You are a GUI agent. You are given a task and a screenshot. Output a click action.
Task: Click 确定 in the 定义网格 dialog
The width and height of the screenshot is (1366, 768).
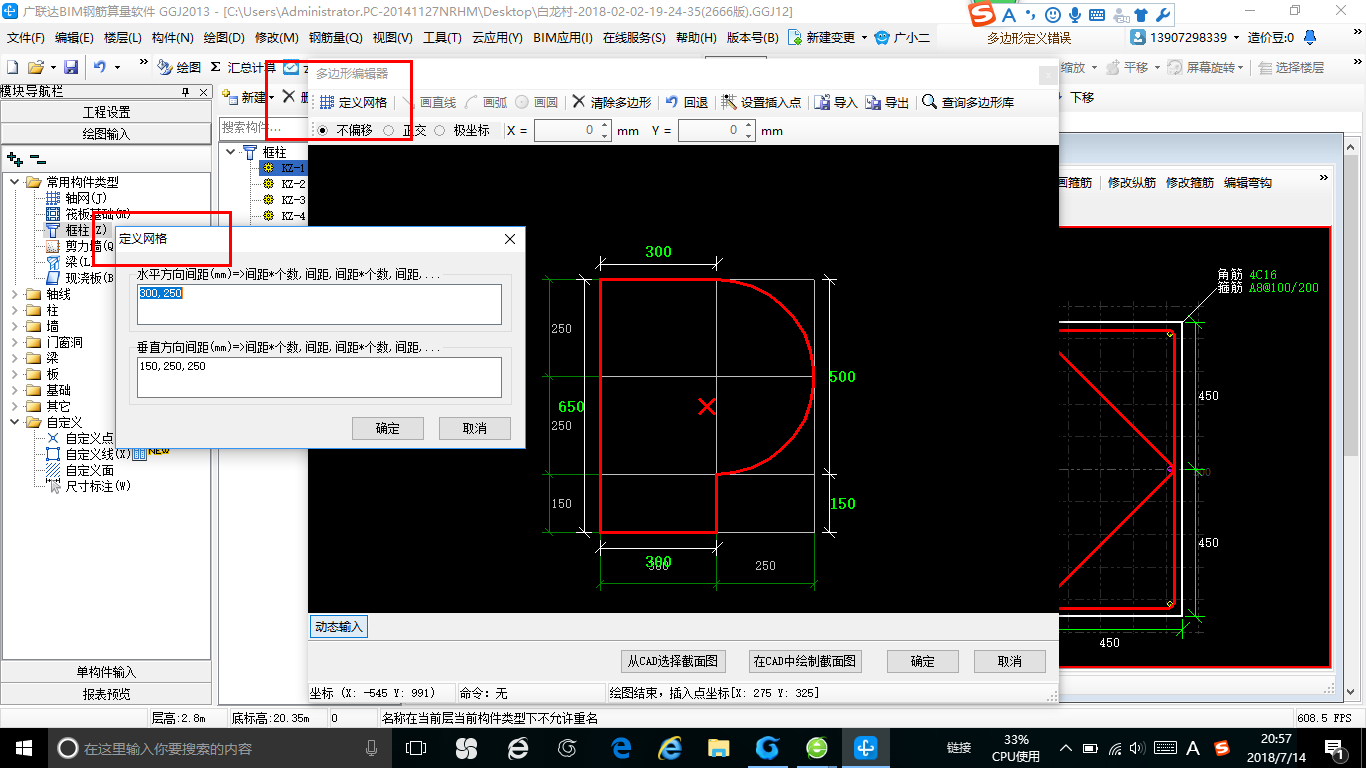point(388,428)
